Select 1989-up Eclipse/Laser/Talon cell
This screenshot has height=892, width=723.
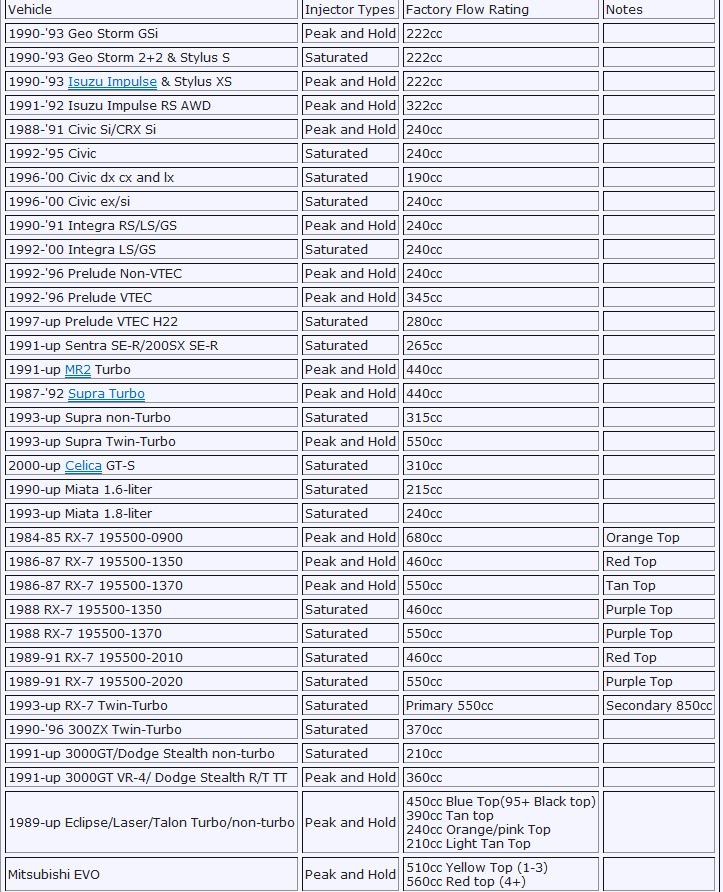pyautogui.click(x=151, y=822)
